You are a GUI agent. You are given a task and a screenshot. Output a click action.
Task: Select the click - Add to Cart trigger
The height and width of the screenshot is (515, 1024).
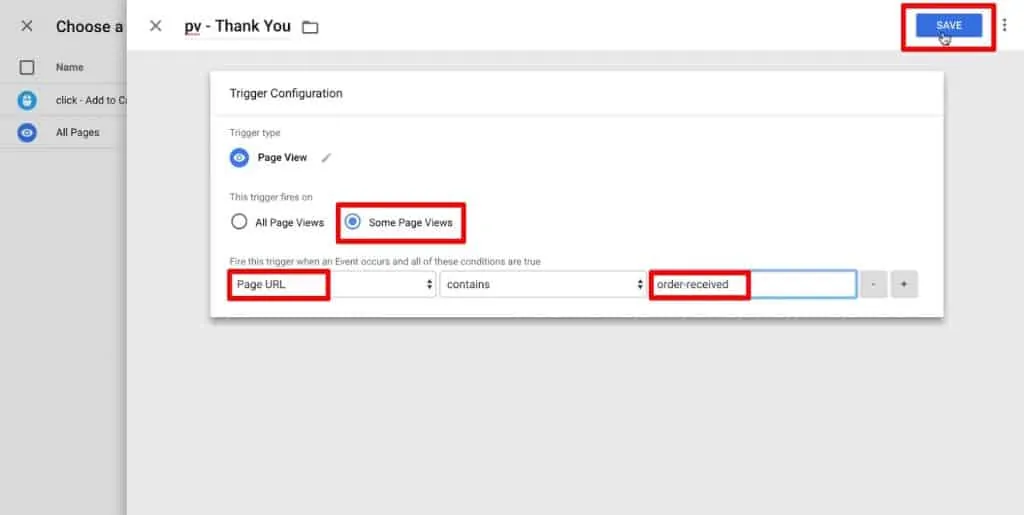pyautogui.click(x=63, y=100)
